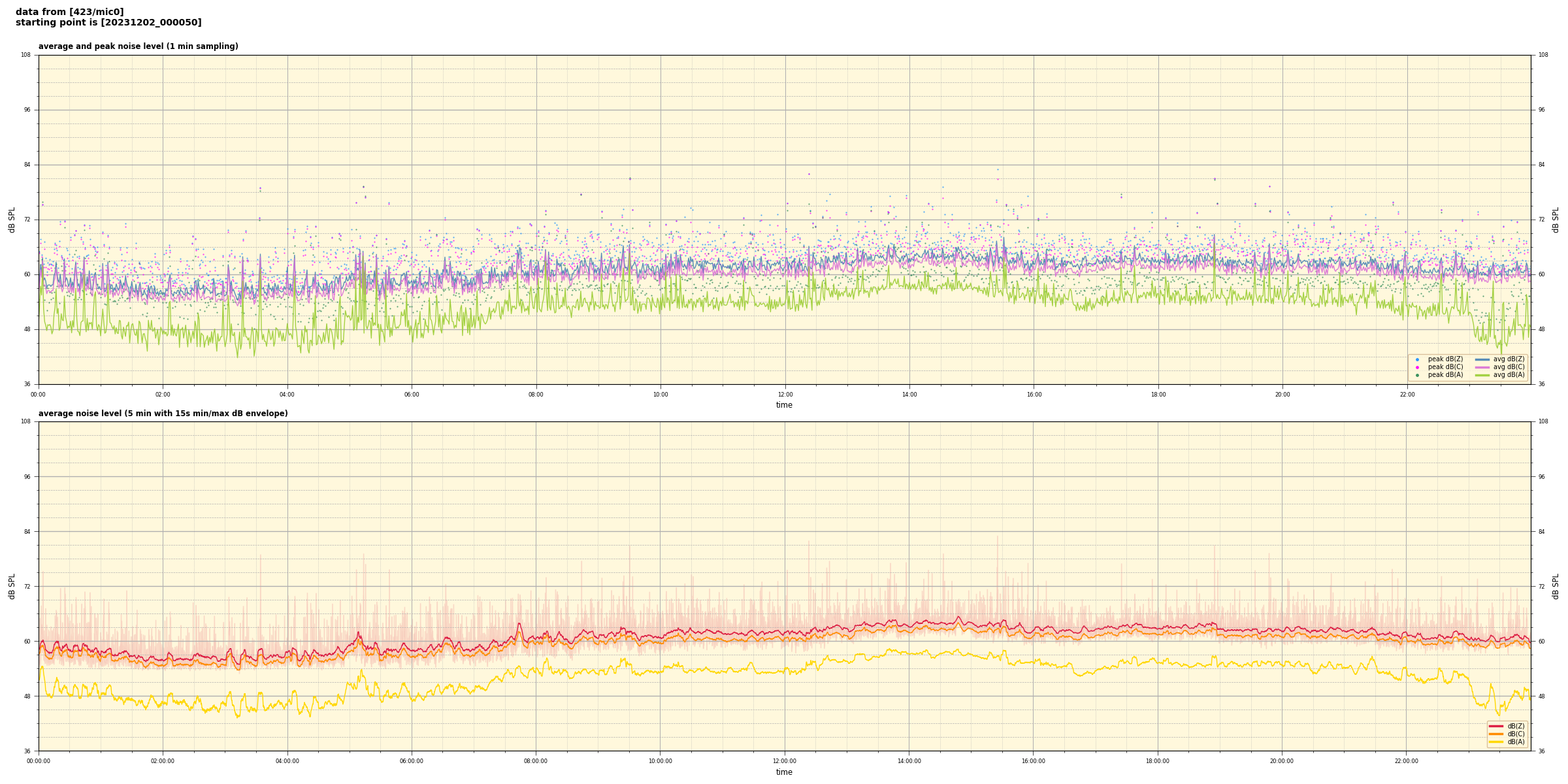Click the 18:00:00 tick label on bottom chart

1158,761
